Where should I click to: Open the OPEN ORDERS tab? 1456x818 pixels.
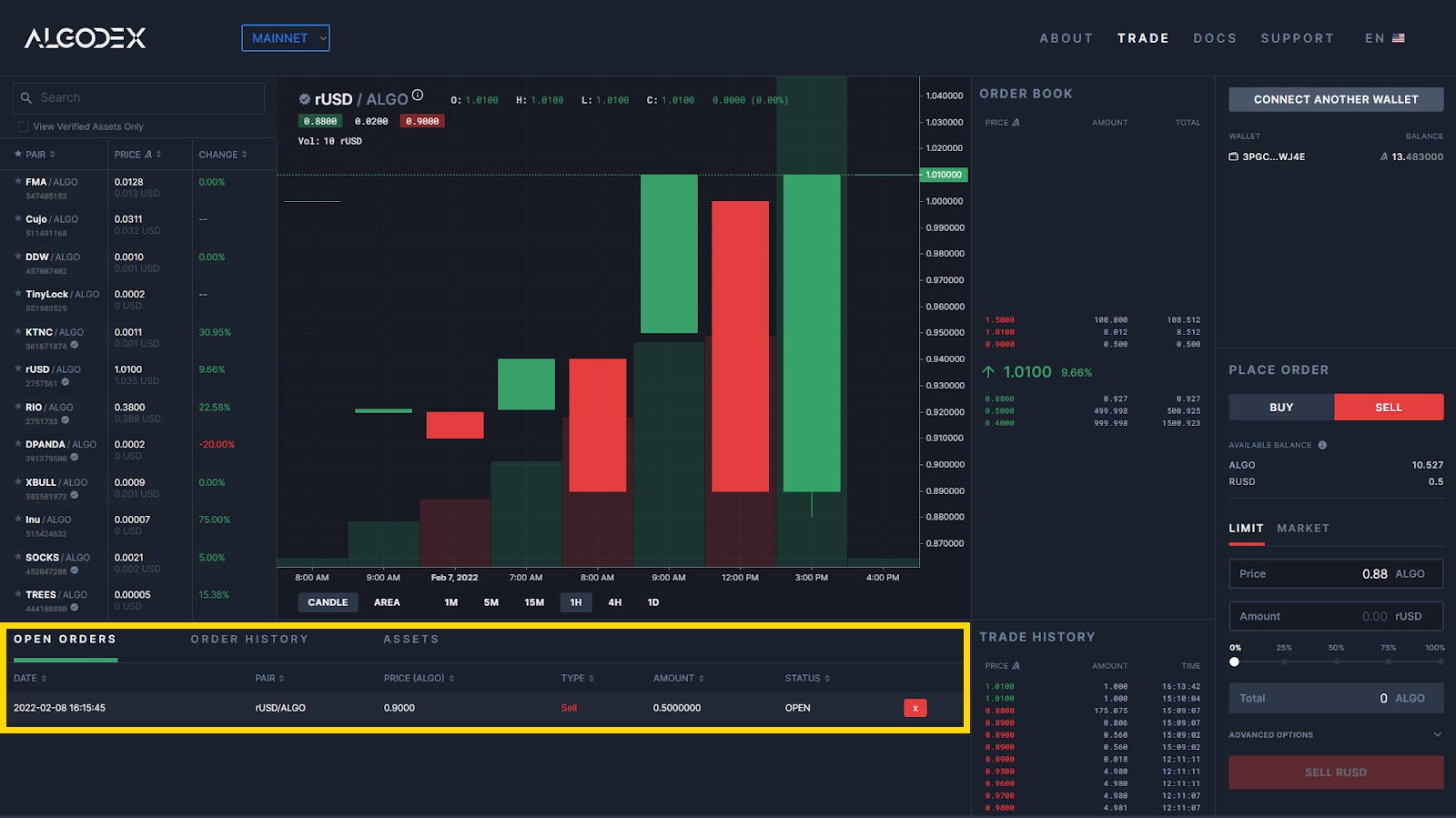65,640
